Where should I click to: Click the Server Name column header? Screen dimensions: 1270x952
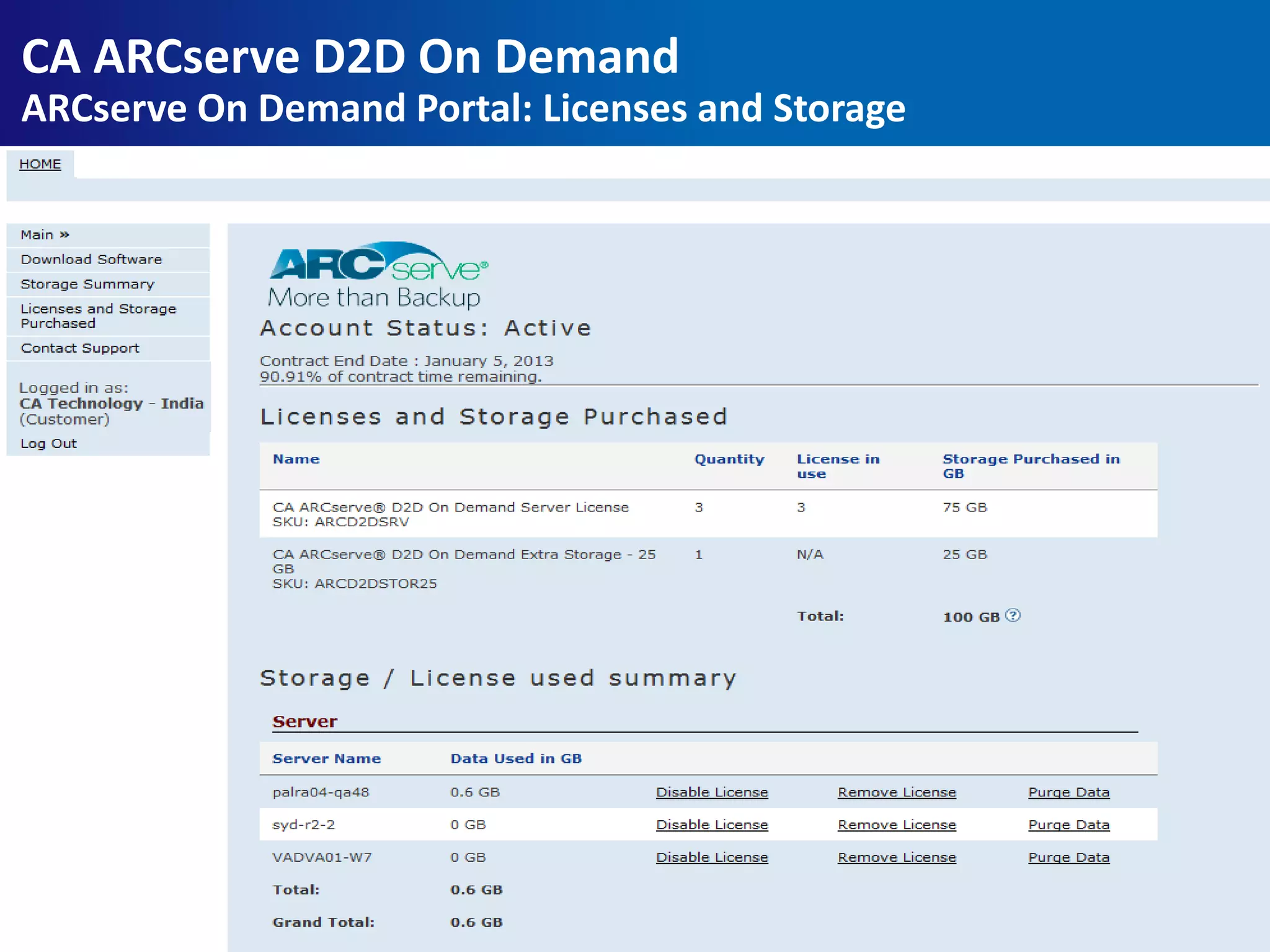(327, 759)
